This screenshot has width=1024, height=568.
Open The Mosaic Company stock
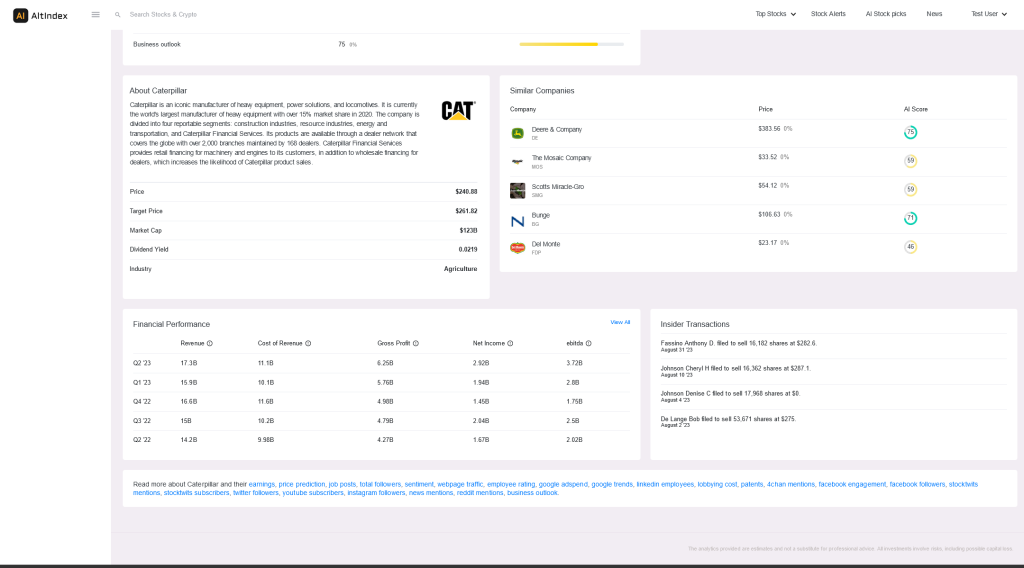coord(561,158)
